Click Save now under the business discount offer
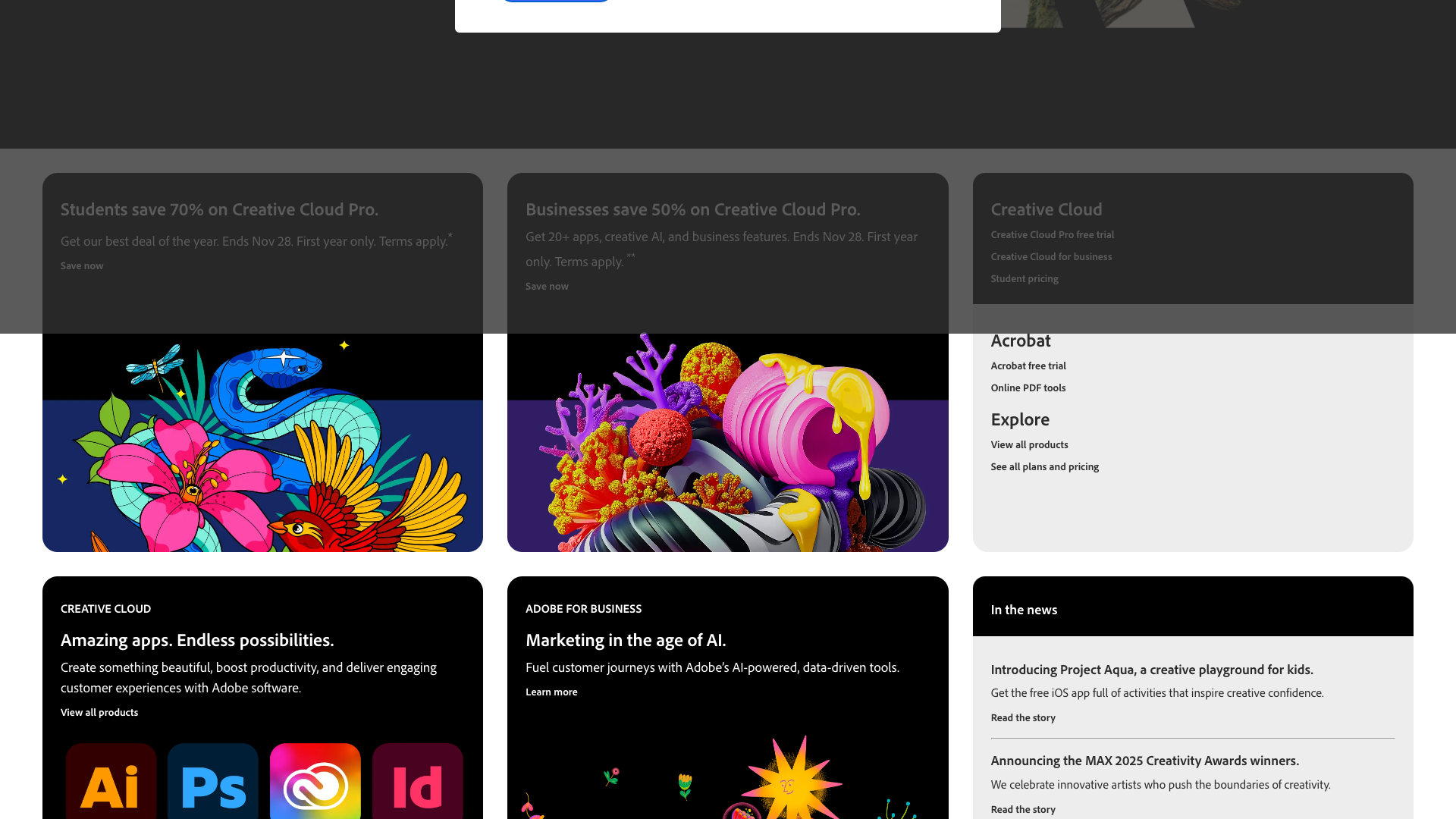Viewport: 1456px width, 819px height. click(547, 286)
